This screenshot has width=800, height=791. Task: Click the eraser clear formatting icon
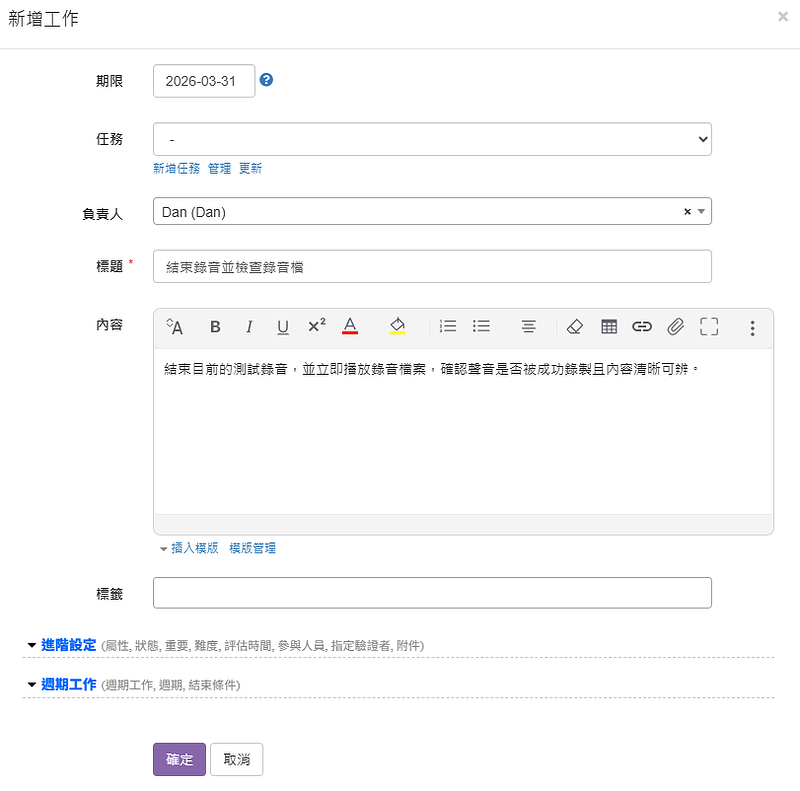[574, 326]
